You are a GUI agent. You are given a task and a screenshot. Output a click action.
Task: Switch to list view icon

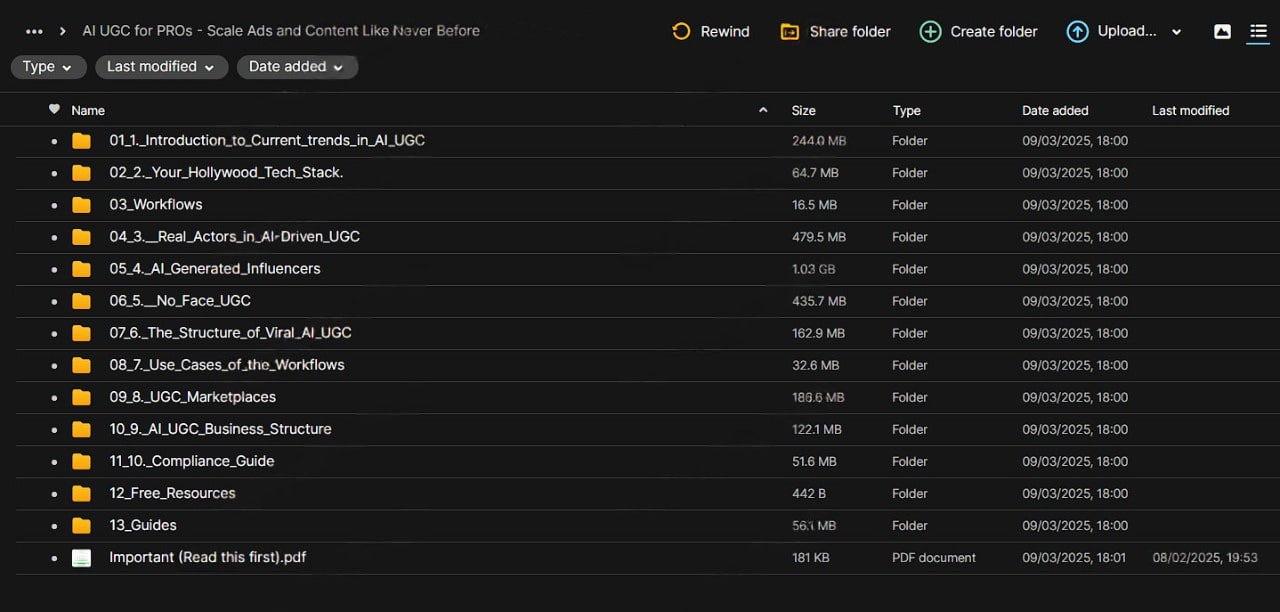click(1258, 31)
